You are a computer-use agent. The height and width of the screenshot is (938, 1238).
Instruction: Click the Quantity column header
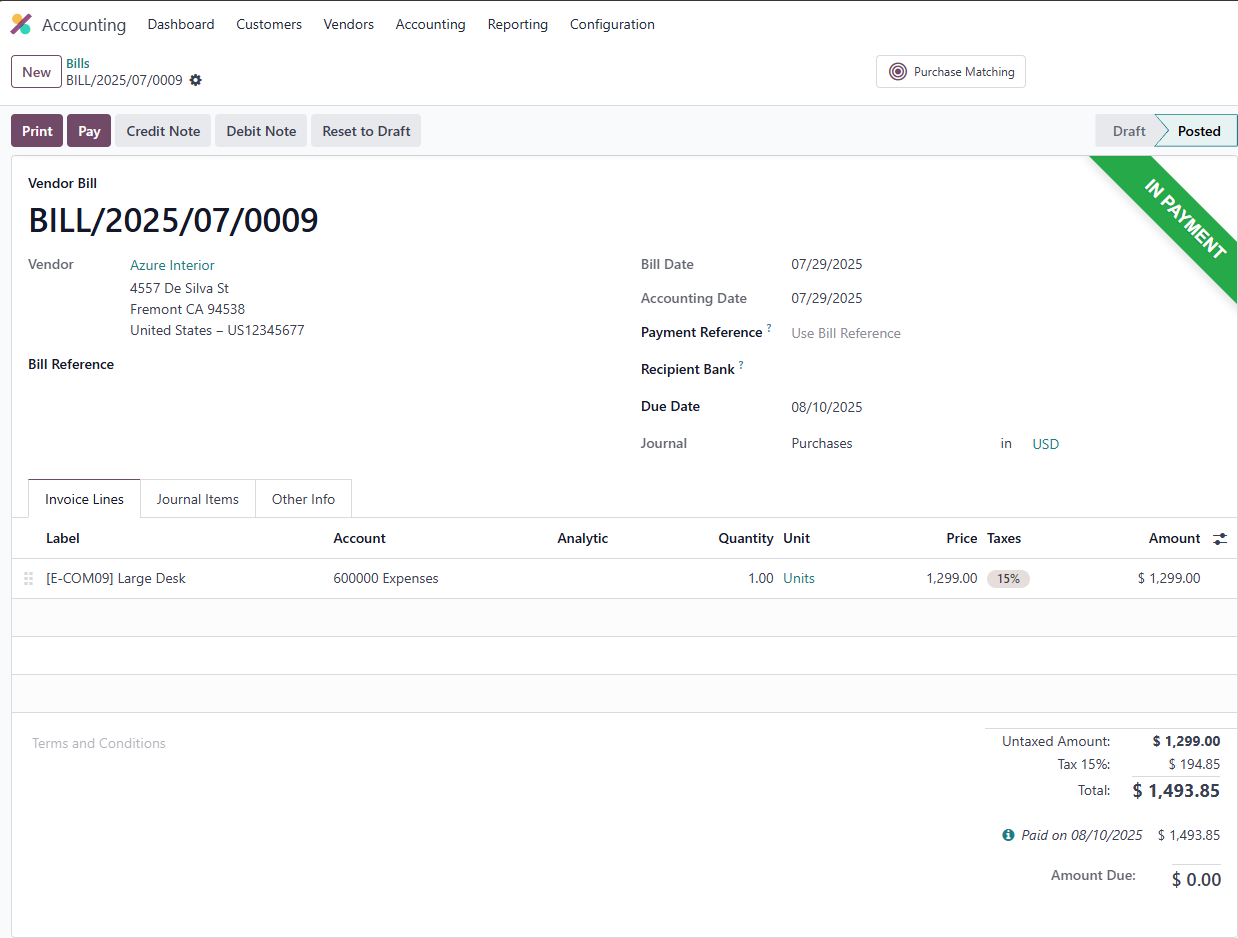click(746, 538)
